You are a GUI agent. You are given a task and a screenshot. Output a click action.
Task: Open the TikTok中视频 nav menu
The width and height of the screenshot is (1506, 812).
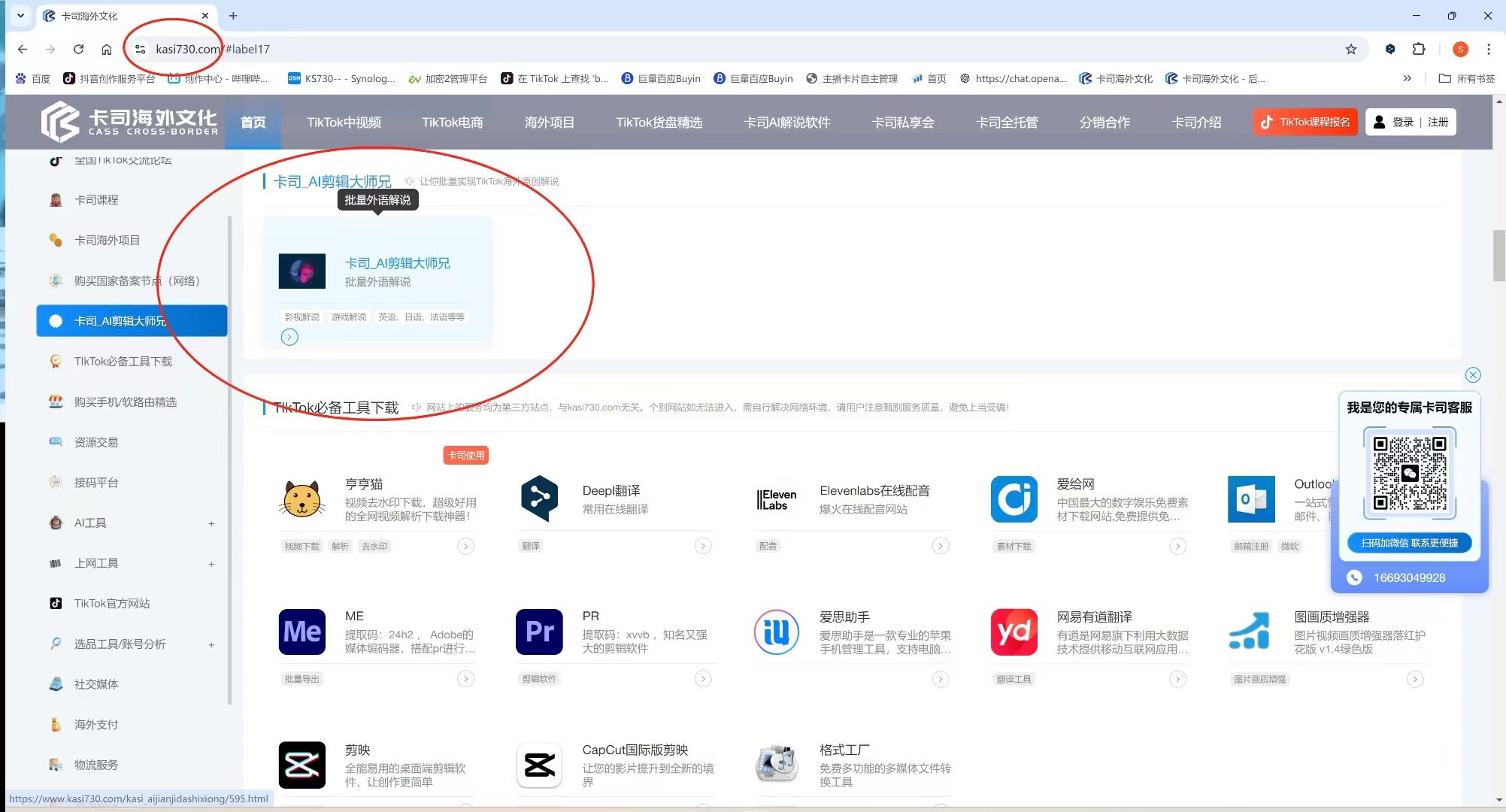[344, 122]
